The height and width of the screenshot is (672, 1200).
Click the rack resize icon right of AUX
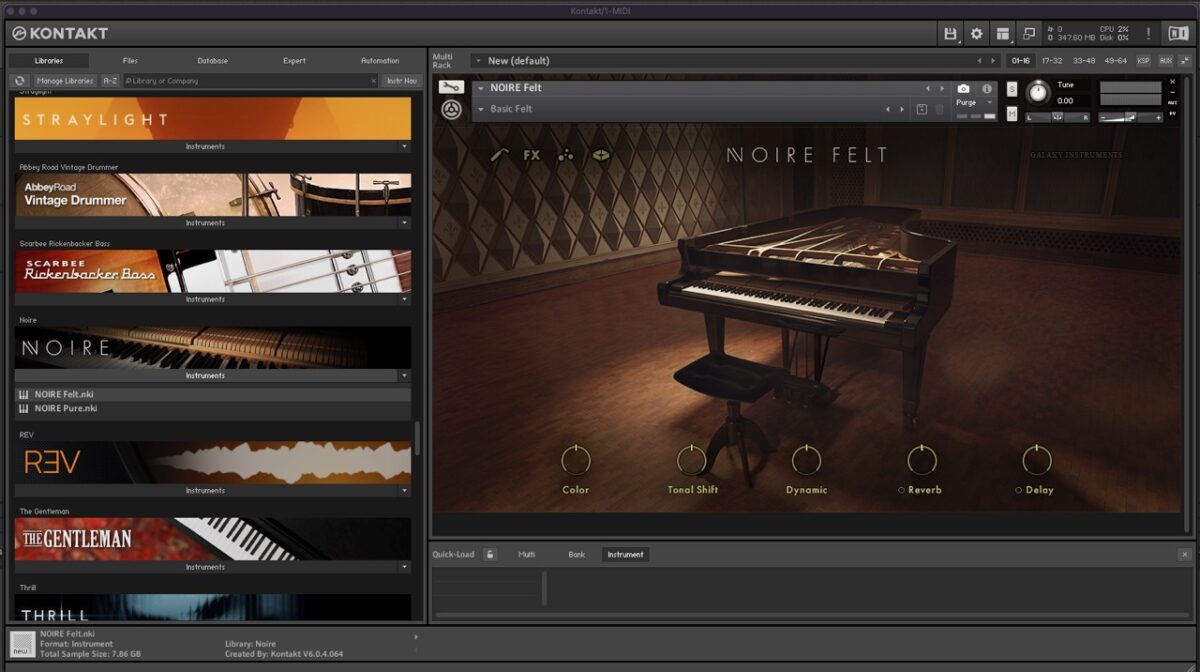tap(1184, 61)
